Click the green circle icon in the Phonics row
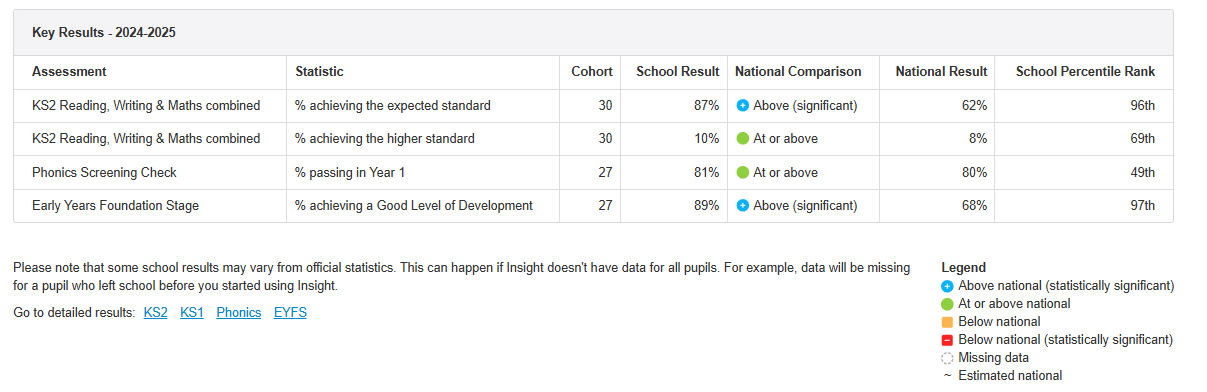The height and width of the screenshot is (392, 1207). click(x=743, y=172)
